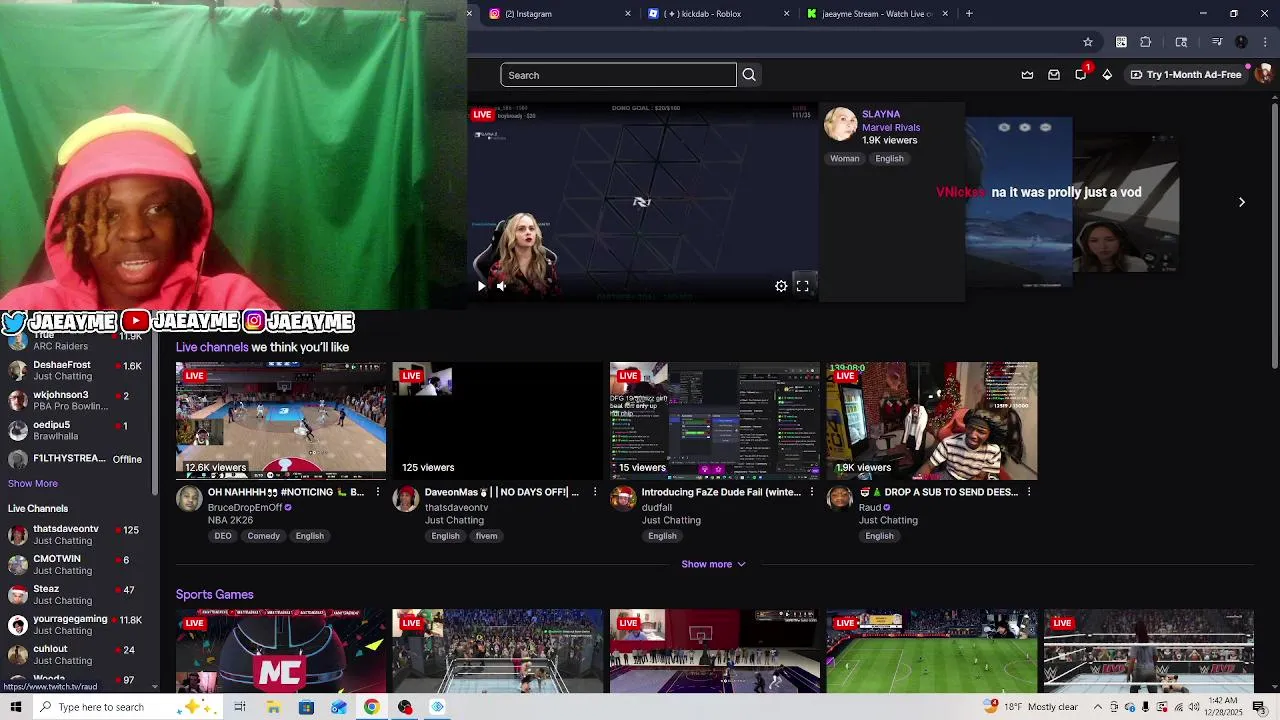This screenshot has width=1280, height=720.
Task: Open options for dudfail stream card
Action: (811, 492)
